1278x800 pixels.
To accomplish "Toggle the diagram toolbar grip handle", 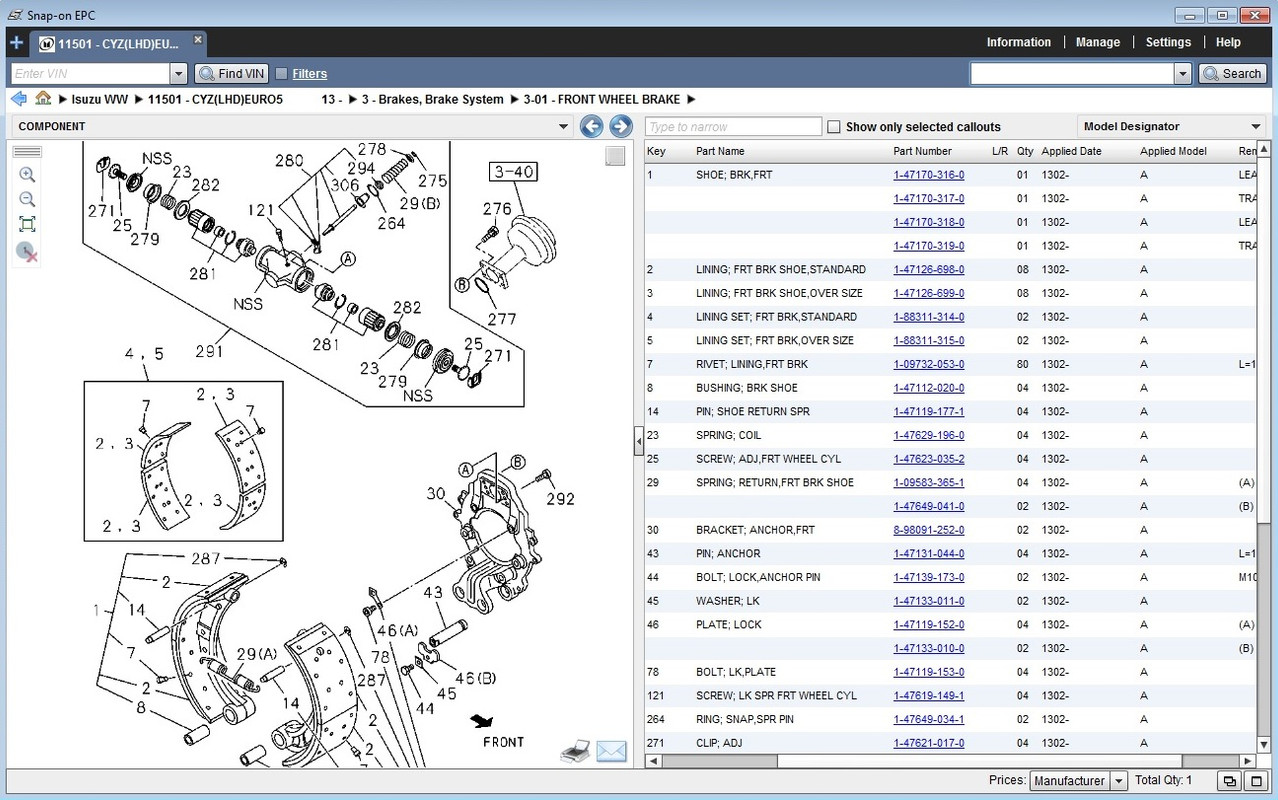I will (x=27, y=152).
